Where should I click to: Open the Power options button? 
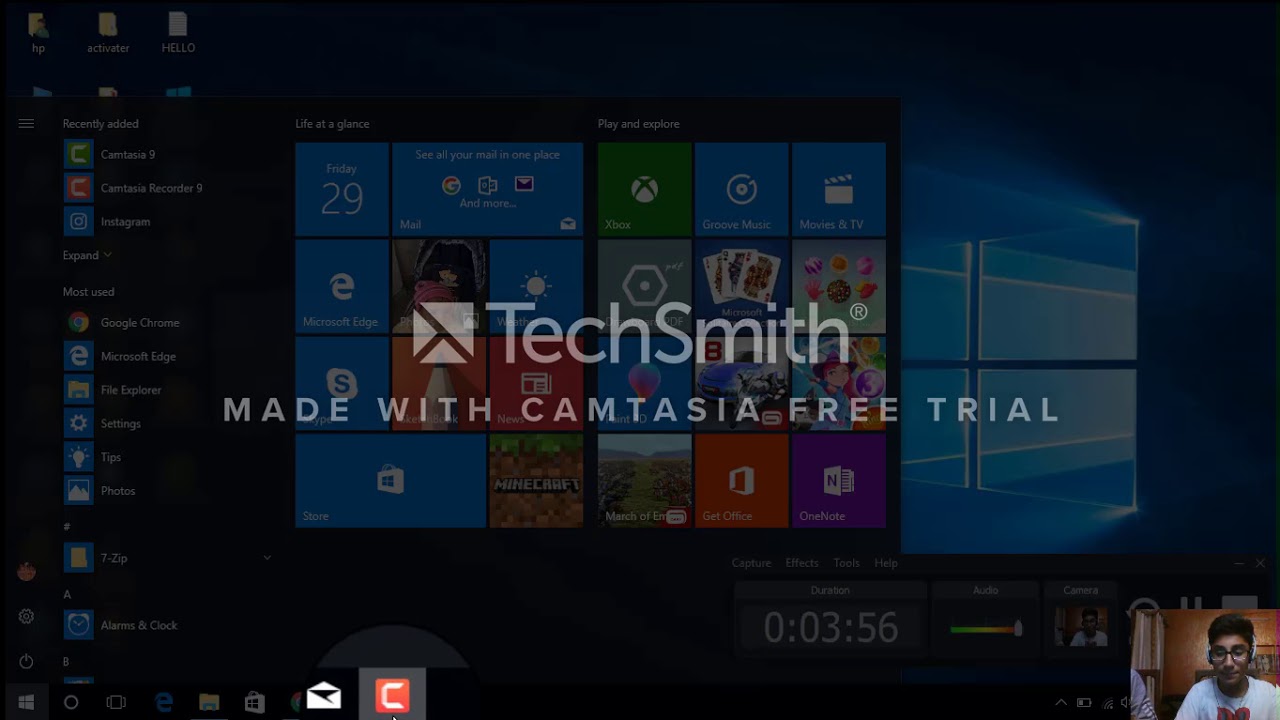coord(26,661)
